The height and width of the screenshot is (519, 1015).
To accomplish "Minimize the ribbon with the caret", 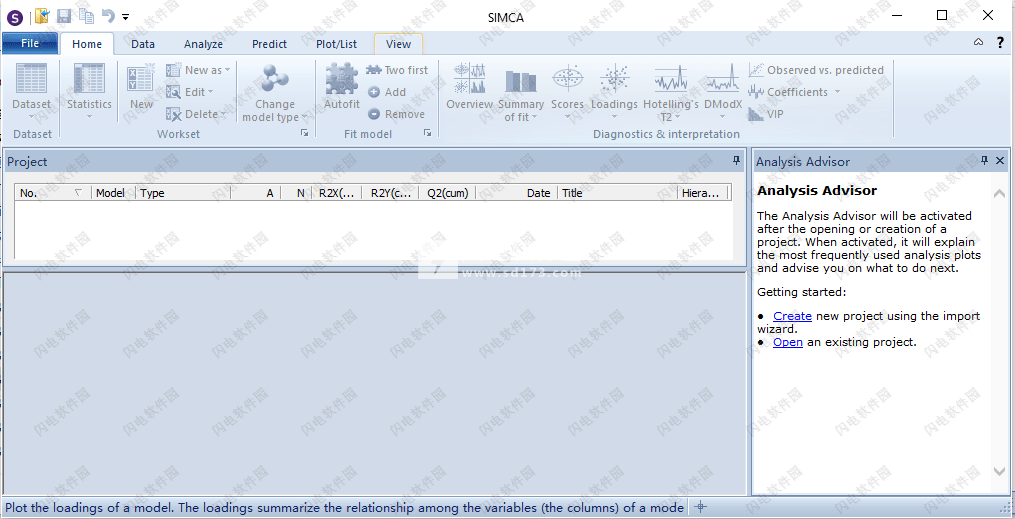I will click(x=979, y=43).
